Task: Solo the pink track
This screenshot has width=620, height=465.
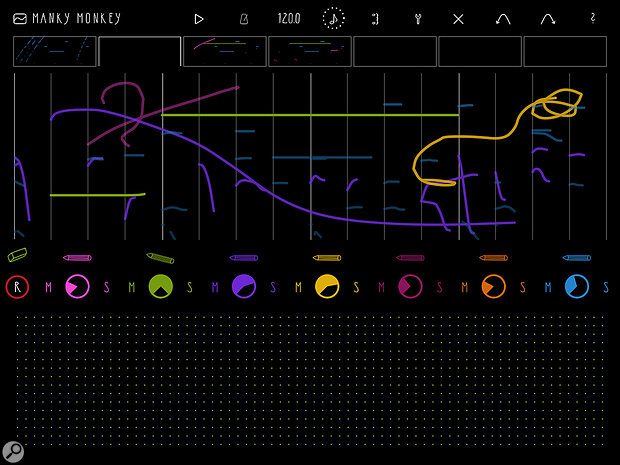Action: click(x=106, y=287)
